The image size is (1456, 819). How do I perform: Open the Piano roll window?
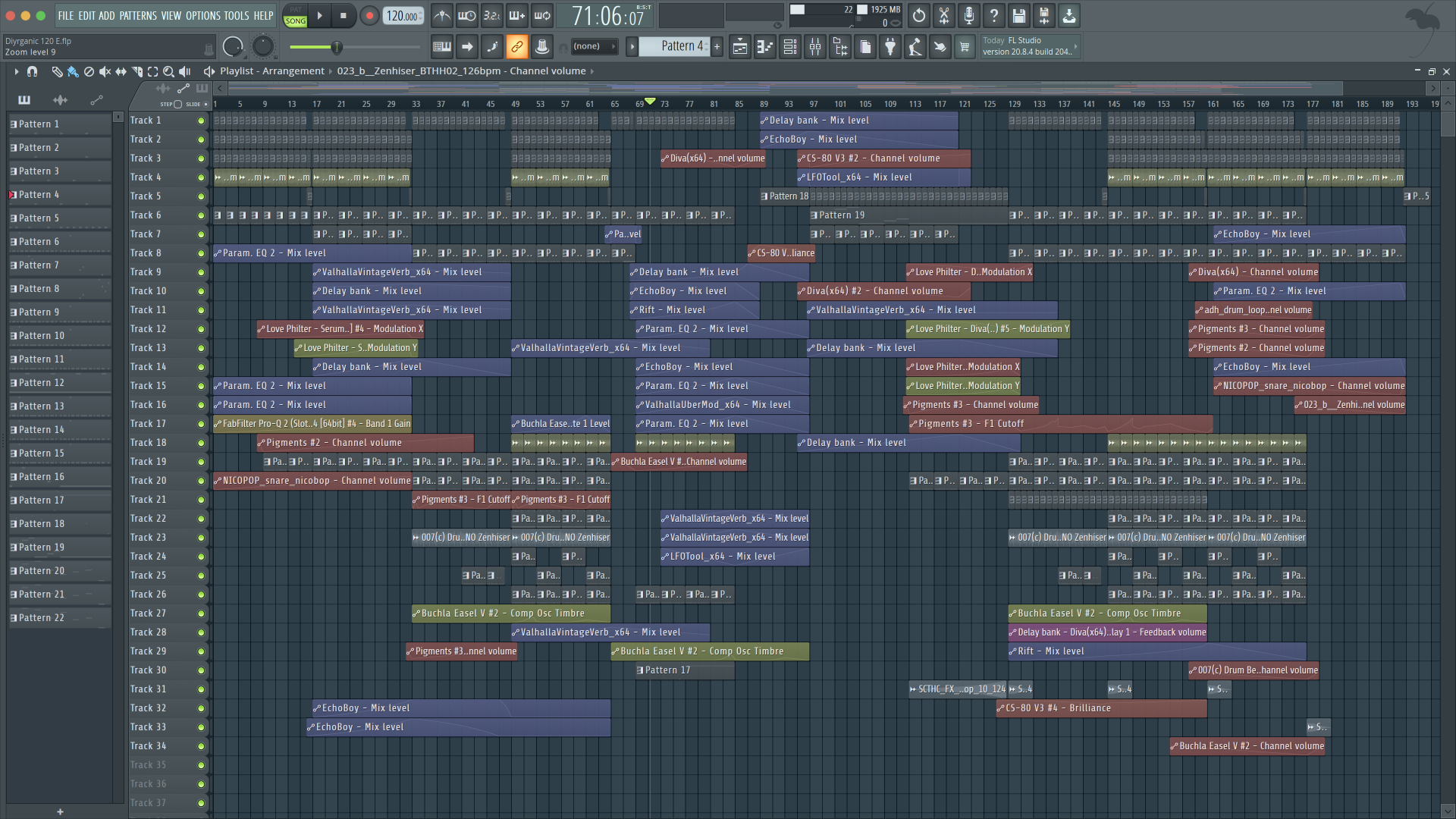(765, 47)
